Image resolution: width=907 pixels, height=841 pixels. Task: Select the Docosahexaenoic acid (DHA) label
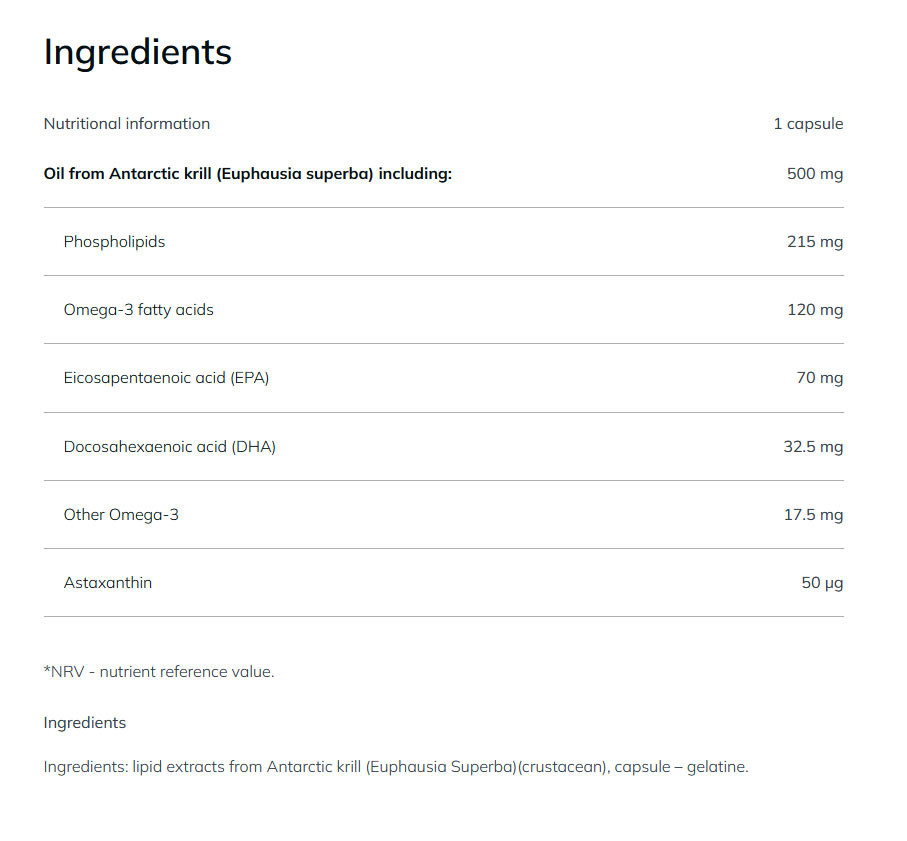click(x=169, y=447)
